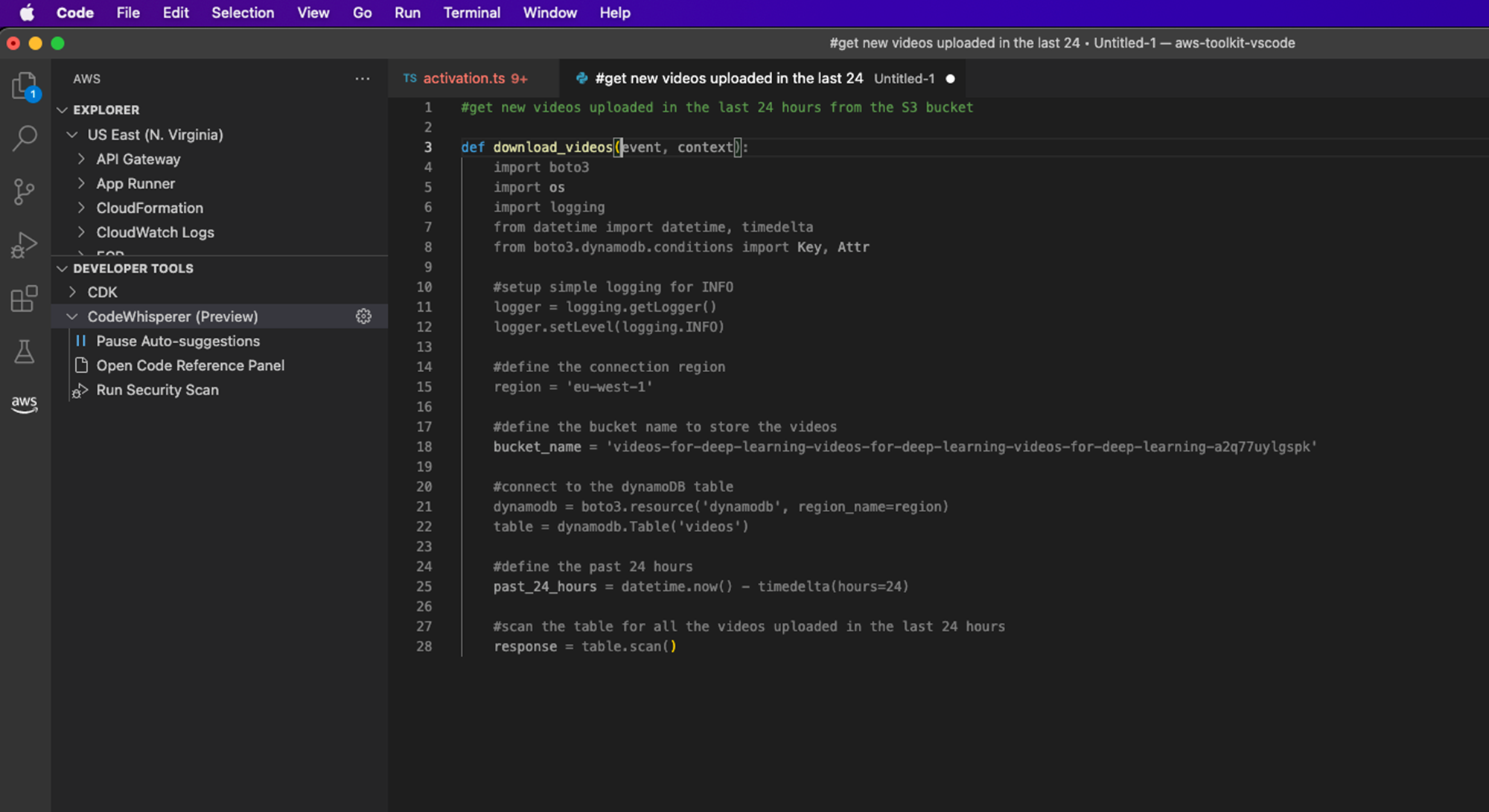Image resolution: width=1489 pixels, height=812 pixels.
Task: Expand the API Gateway tree item
Action: (x=82, y=158)
